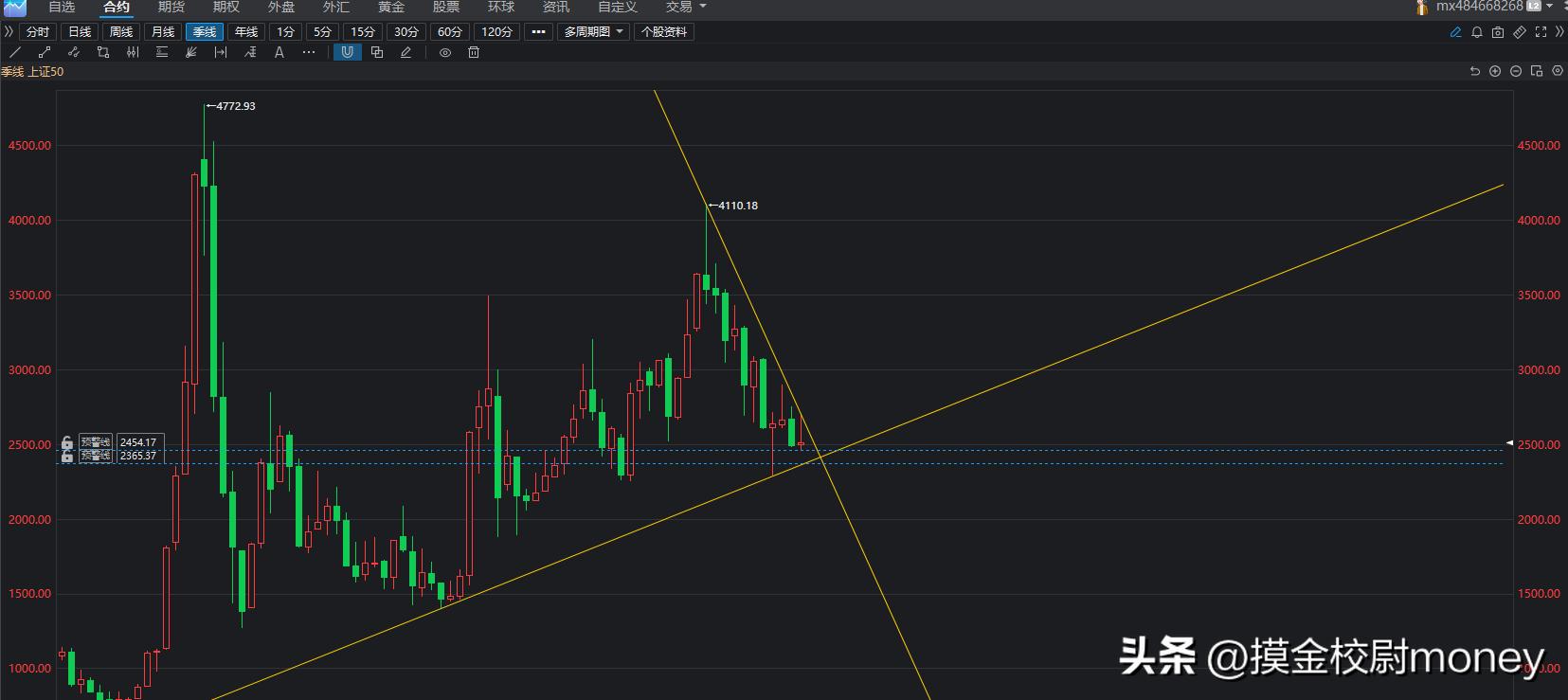Screen dimensions: 1568x700
Task: Open the 自定义 custom tab
Action: [618, 7]
